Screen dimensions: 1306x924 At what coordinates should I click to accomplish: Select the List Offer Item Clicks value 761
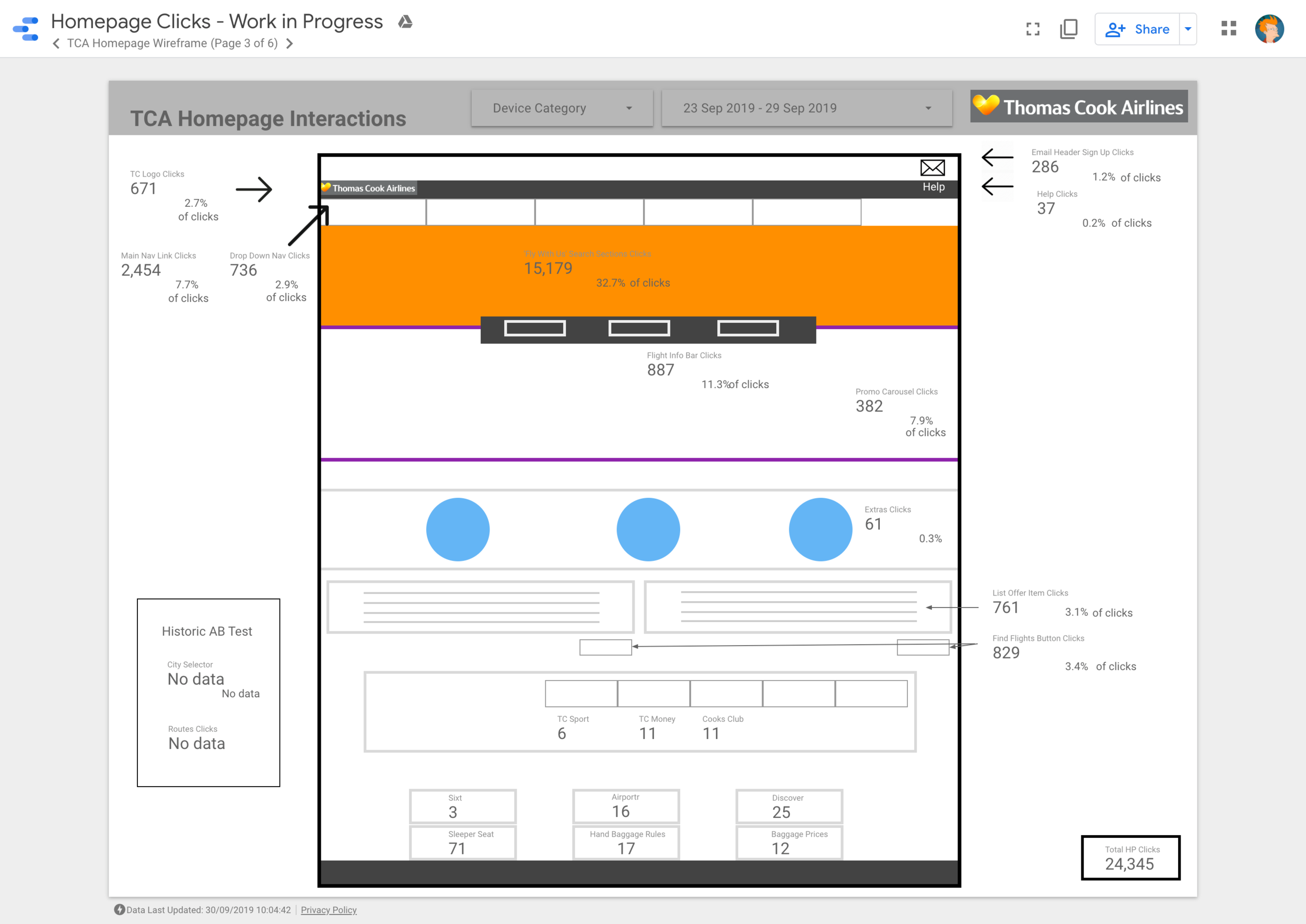(x=1006, y=607)
